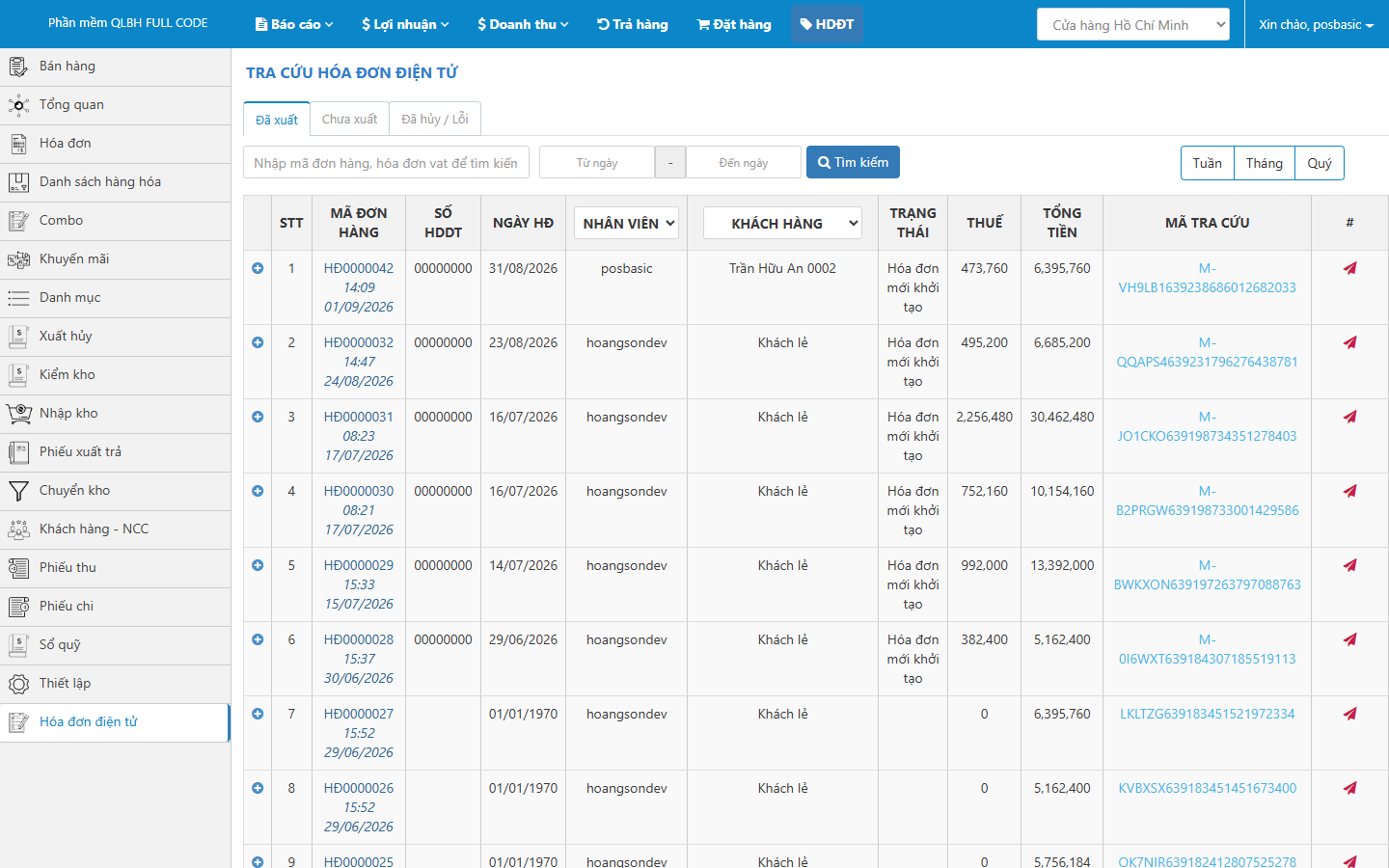Open NHÂN VIÊN filter dropdown
This screenshot has height=868, width=1389.
pos(626,223)
